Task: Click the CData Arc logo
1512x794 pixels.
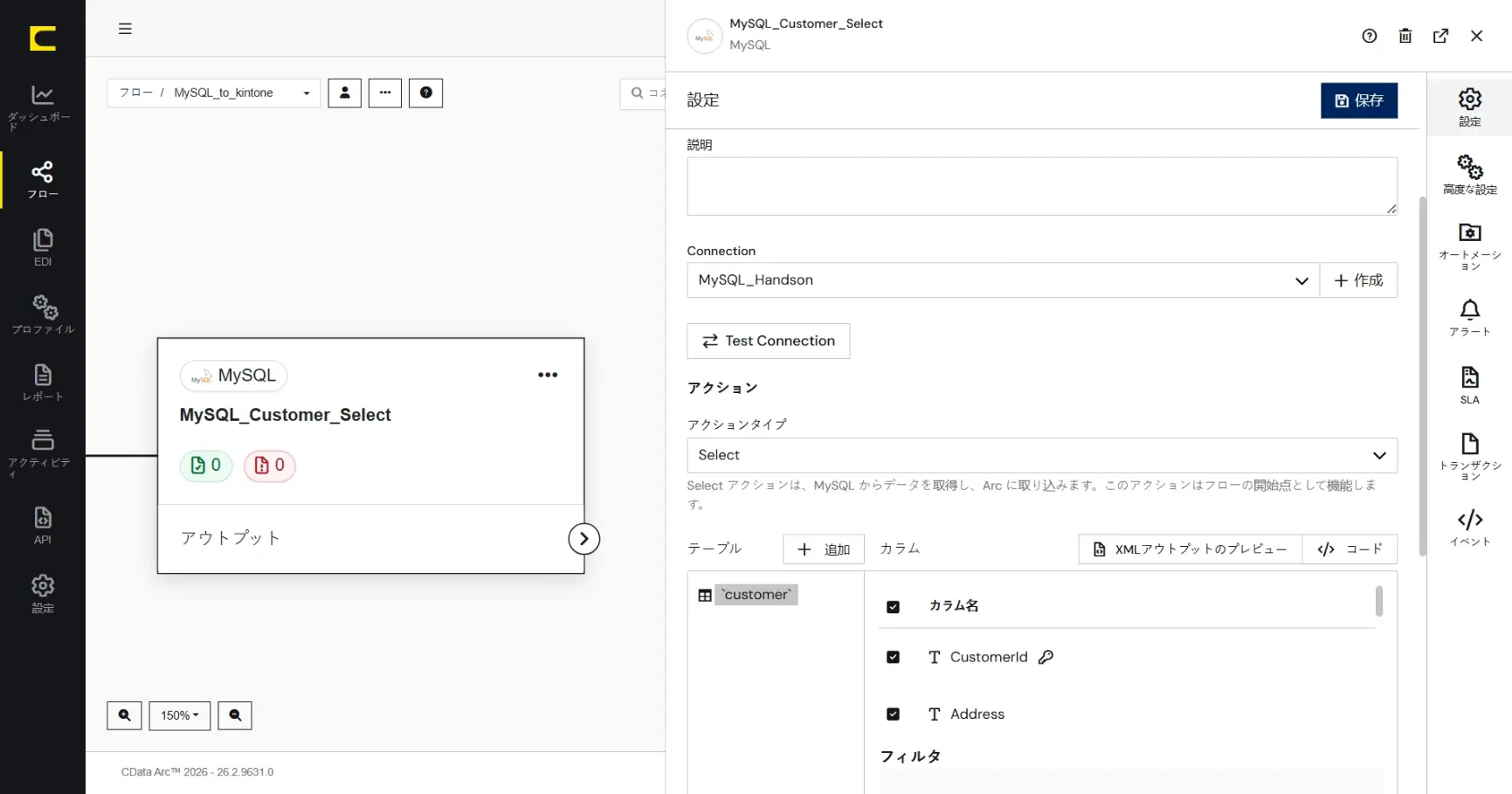Action: point(42,38)
